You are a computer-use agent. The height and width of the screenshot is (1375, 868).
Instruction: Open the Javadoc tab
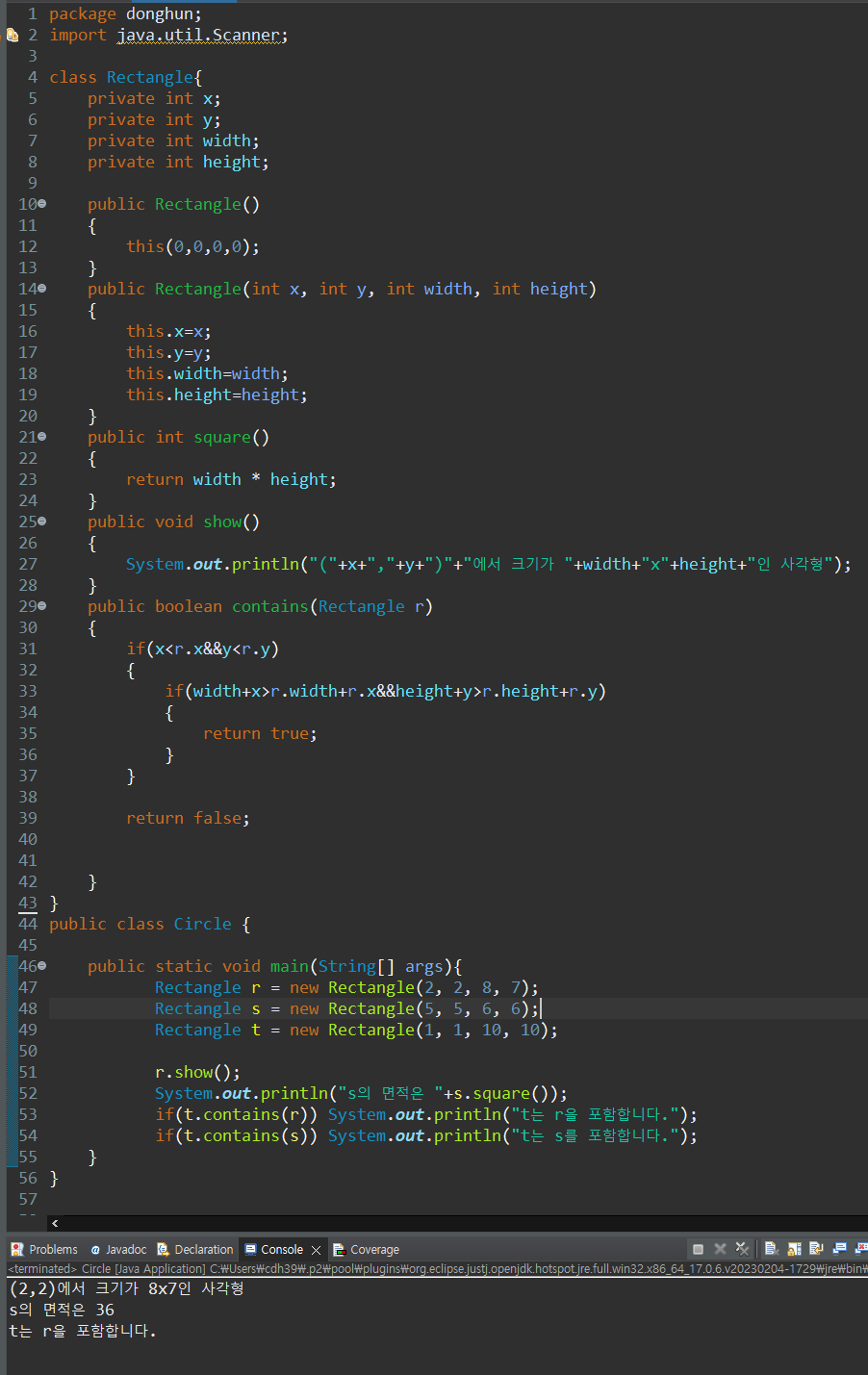pyautogui.click(x=117, y=1249)
